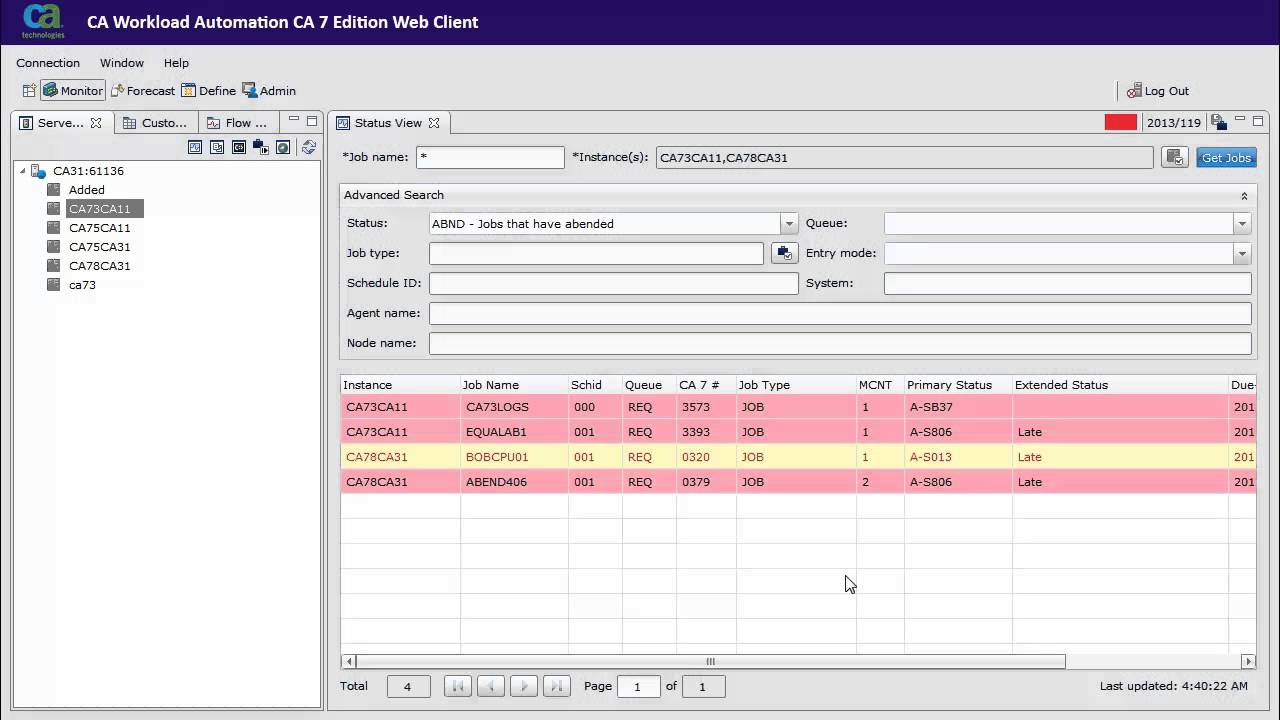Click the first server panel toolbar icon

coord(195,147)
